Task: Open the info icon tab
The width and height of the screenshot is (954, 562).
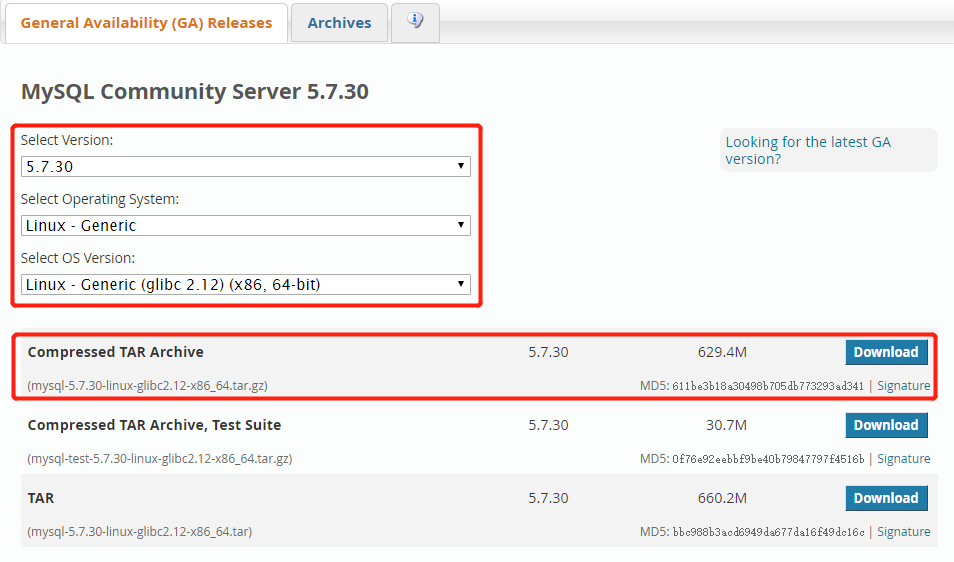Action: (x=415, y=23)
